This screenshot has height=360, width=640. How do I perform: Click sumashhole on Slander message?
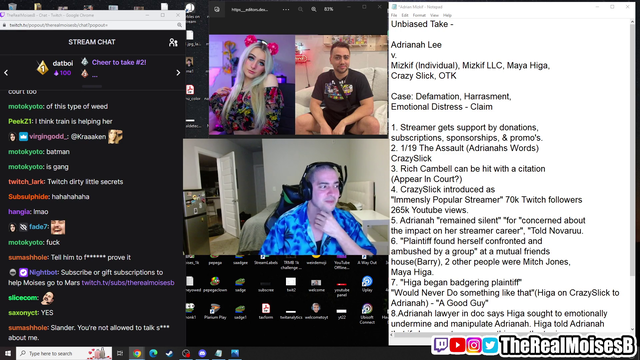[27, 328]
